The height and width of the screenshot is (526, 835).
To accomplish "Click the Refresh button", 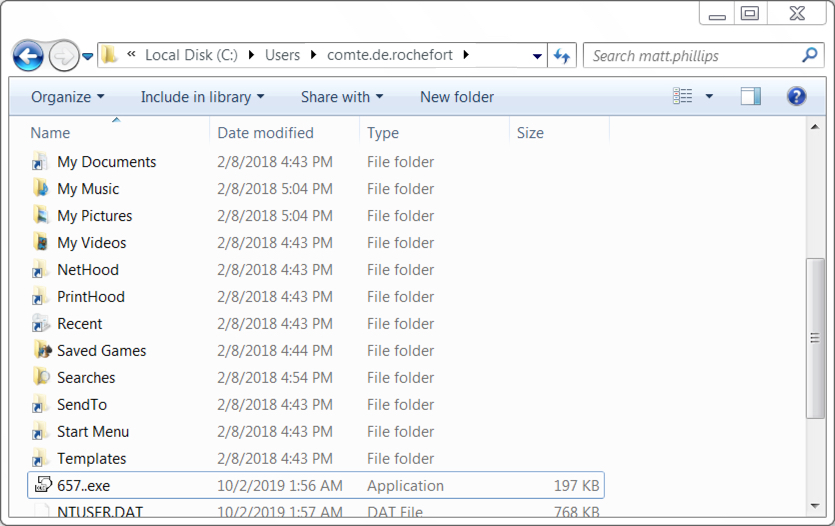I will tap(562, 55).
